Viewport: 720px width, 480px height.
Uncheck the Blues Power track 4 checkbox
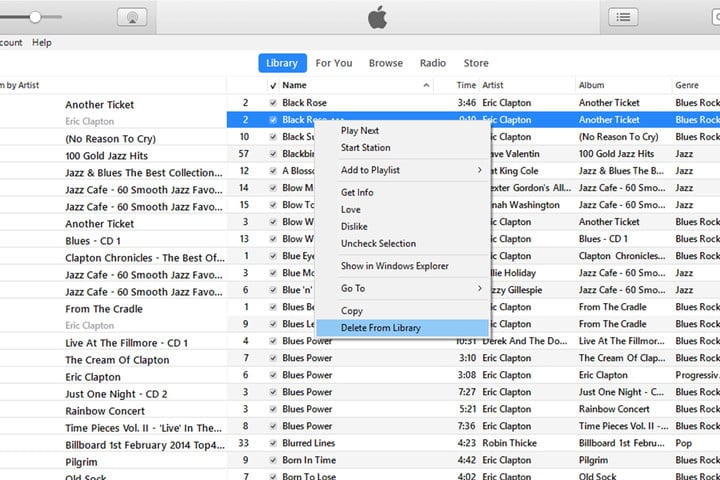[273, 341]
